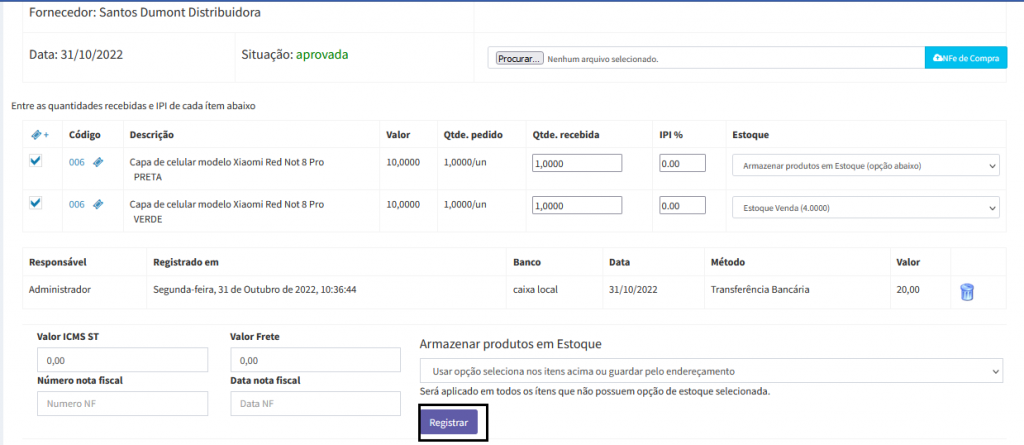The width and height of the screenshot is (1024, 445).
Task: Click the IPI % field for the VERDE item
Action: 682,206
